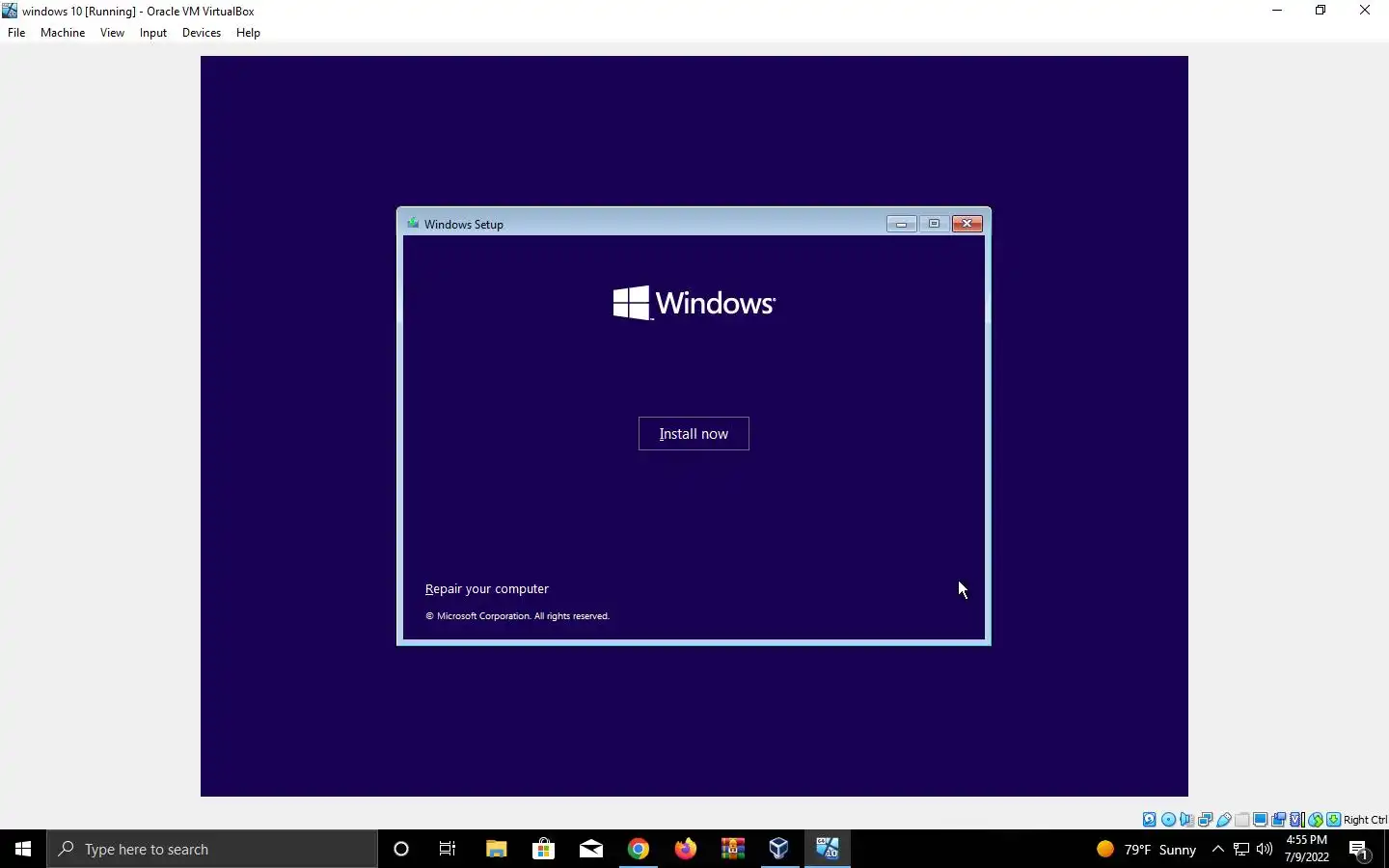
Task: Open the Mail app from the taskbar
Action: click(x=590, y=849)
